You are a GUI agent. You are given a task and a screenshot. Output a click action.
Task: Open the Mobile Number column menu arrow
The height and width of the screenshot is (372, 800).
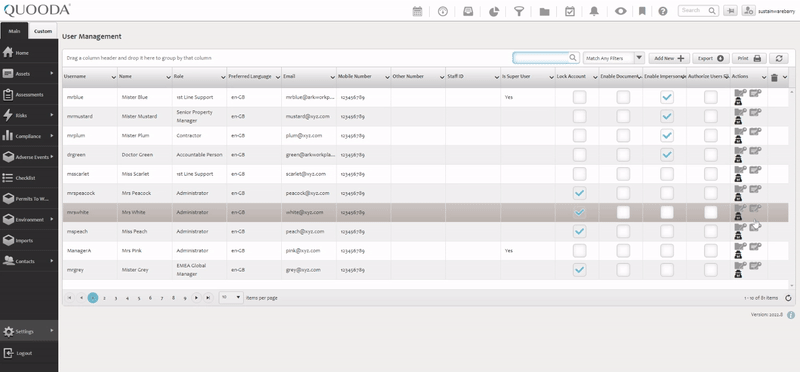click(387, 77)
